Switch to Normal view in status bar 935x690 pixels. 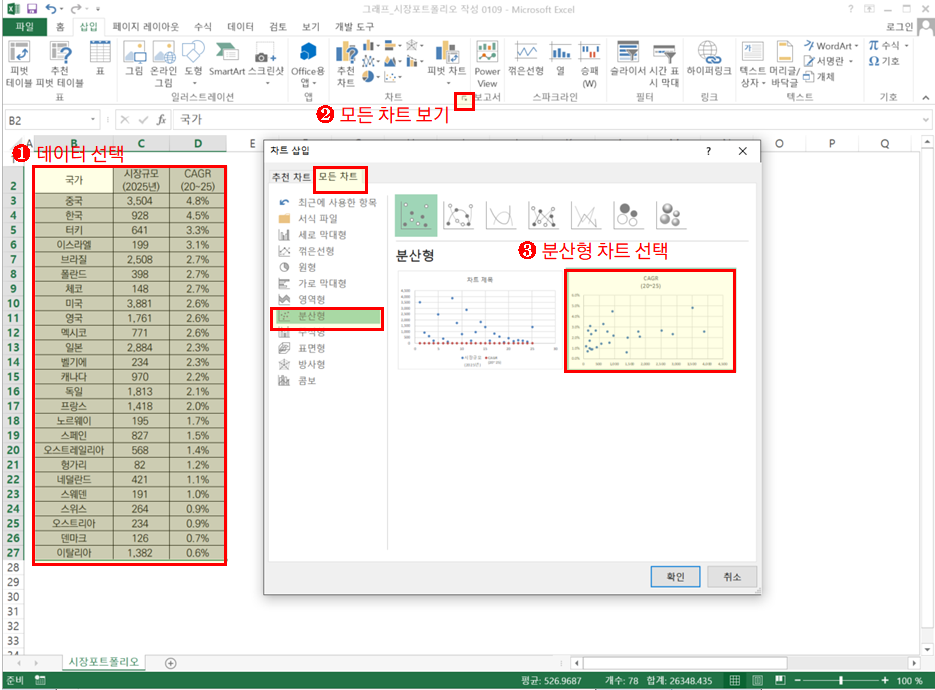[735, 680]
